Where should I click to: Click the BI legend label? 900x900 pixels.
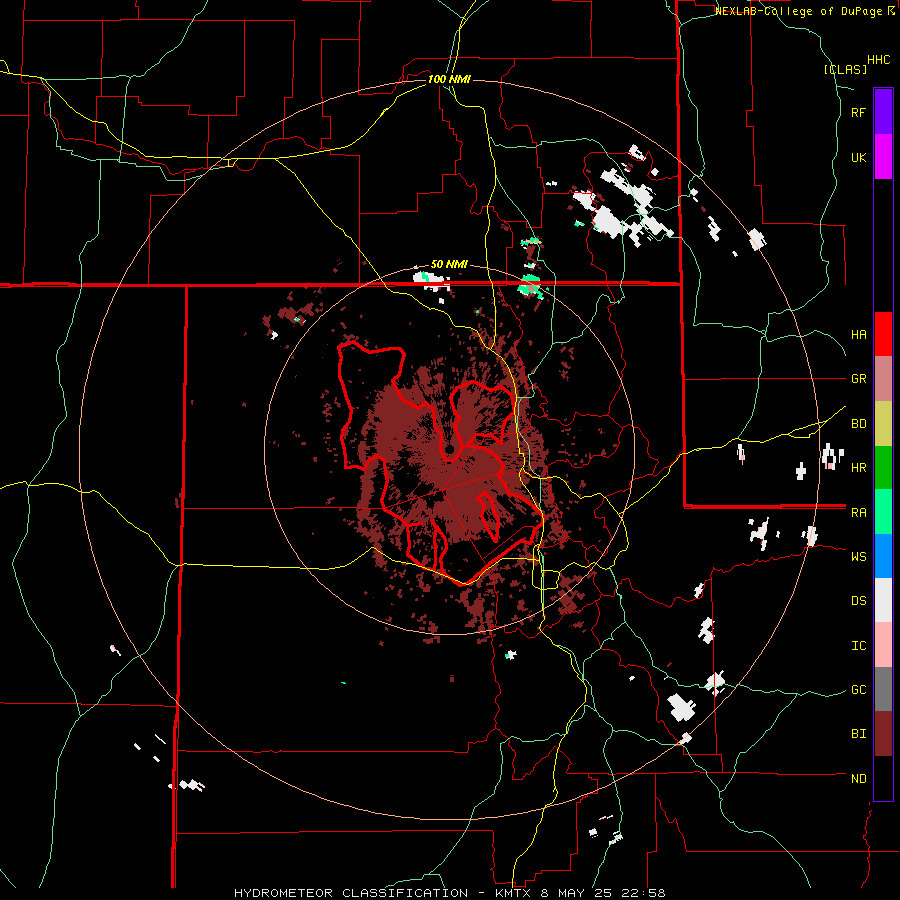coord(858,734)
